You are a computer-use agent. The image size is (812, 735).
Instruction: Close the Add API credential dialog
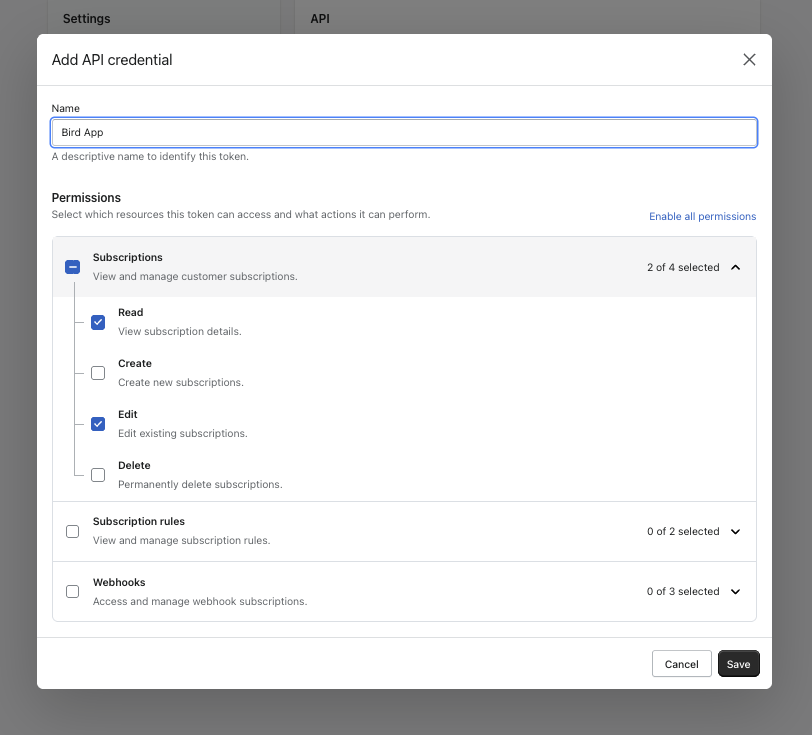749,60
